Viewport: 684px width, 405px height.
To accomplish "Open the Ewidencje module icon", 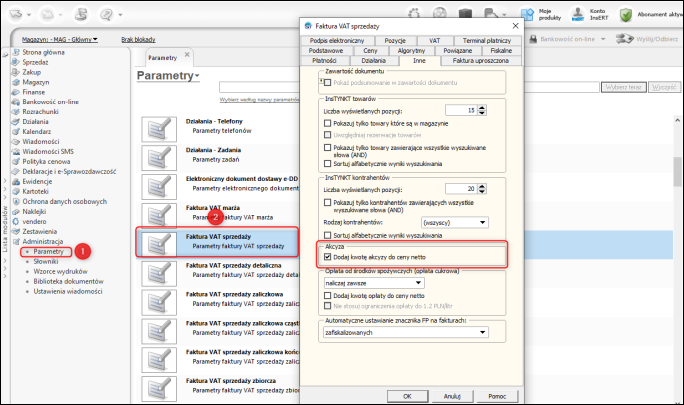I will click(x=16, y=182).
